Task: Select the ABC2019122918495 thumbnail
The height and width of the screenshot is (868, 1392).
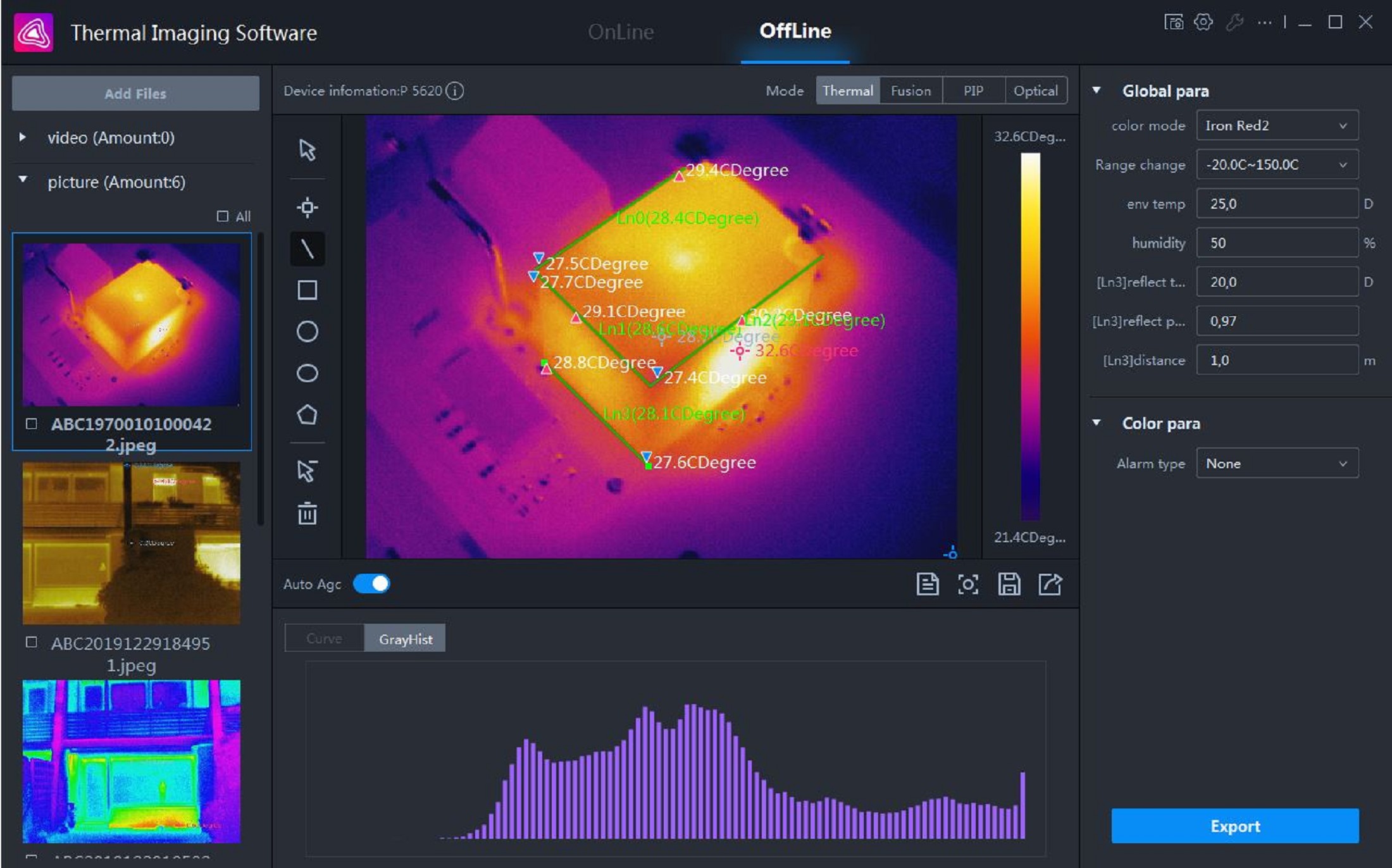Action: pos(133,540)
